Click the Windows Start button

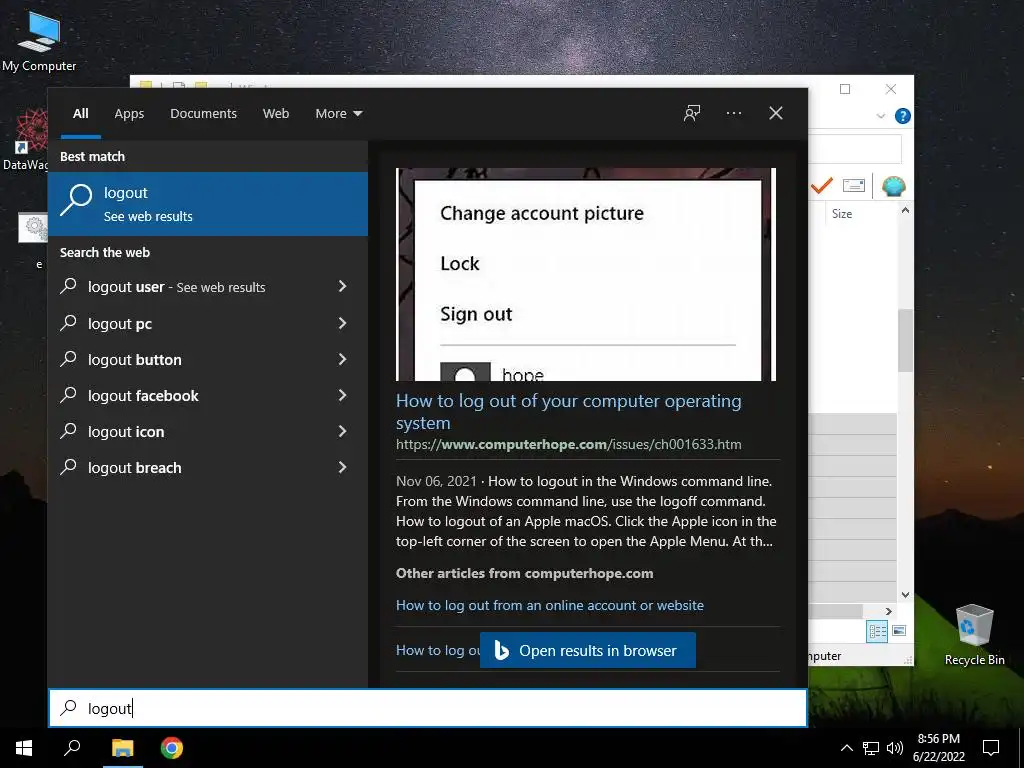(24, 748)
